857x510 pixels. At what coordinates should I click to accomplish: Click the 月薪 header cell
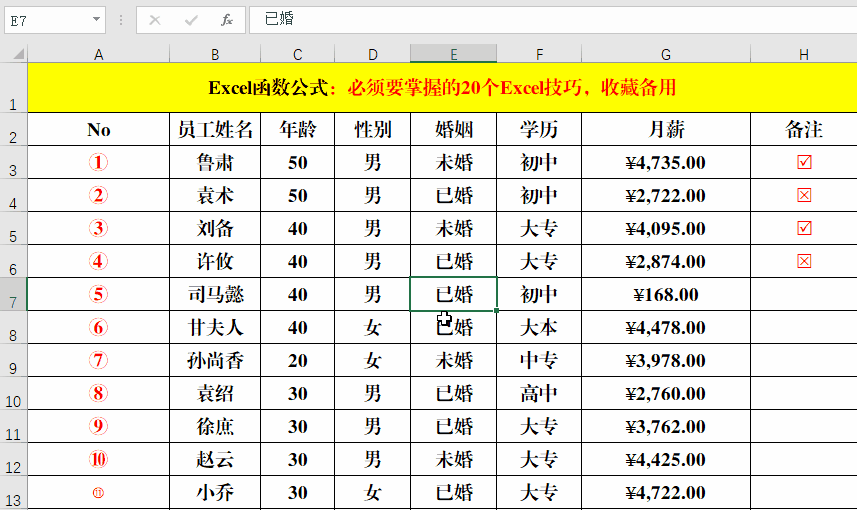point(666,130)
